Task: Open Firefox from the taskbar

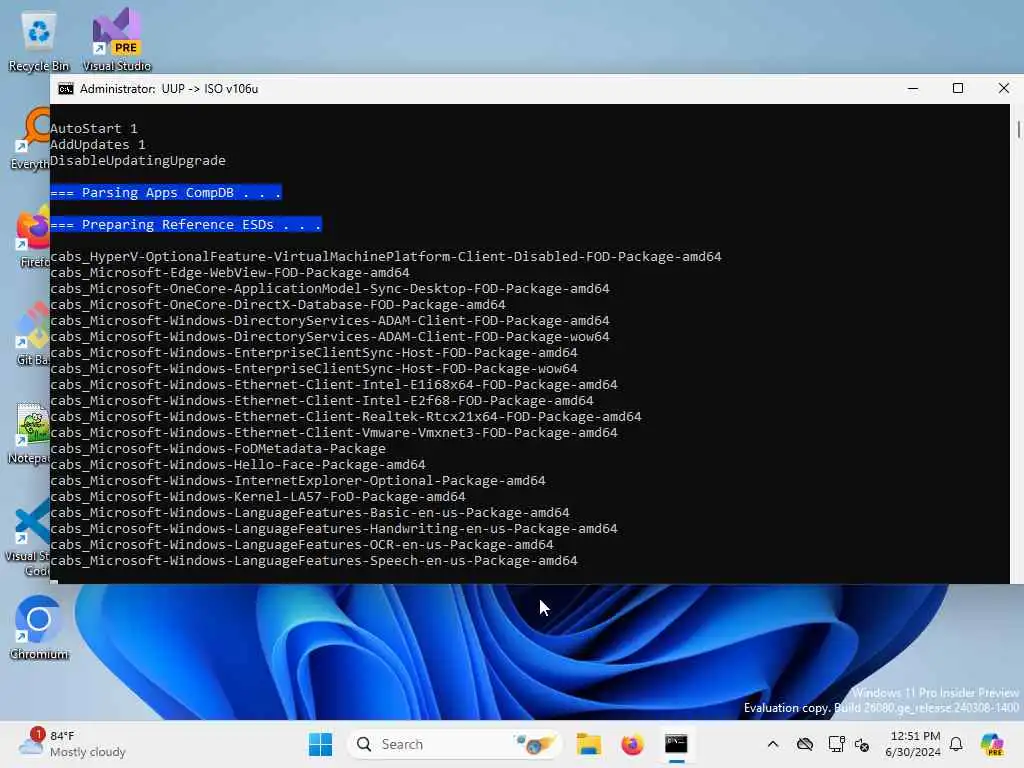Action: (632, 744)
